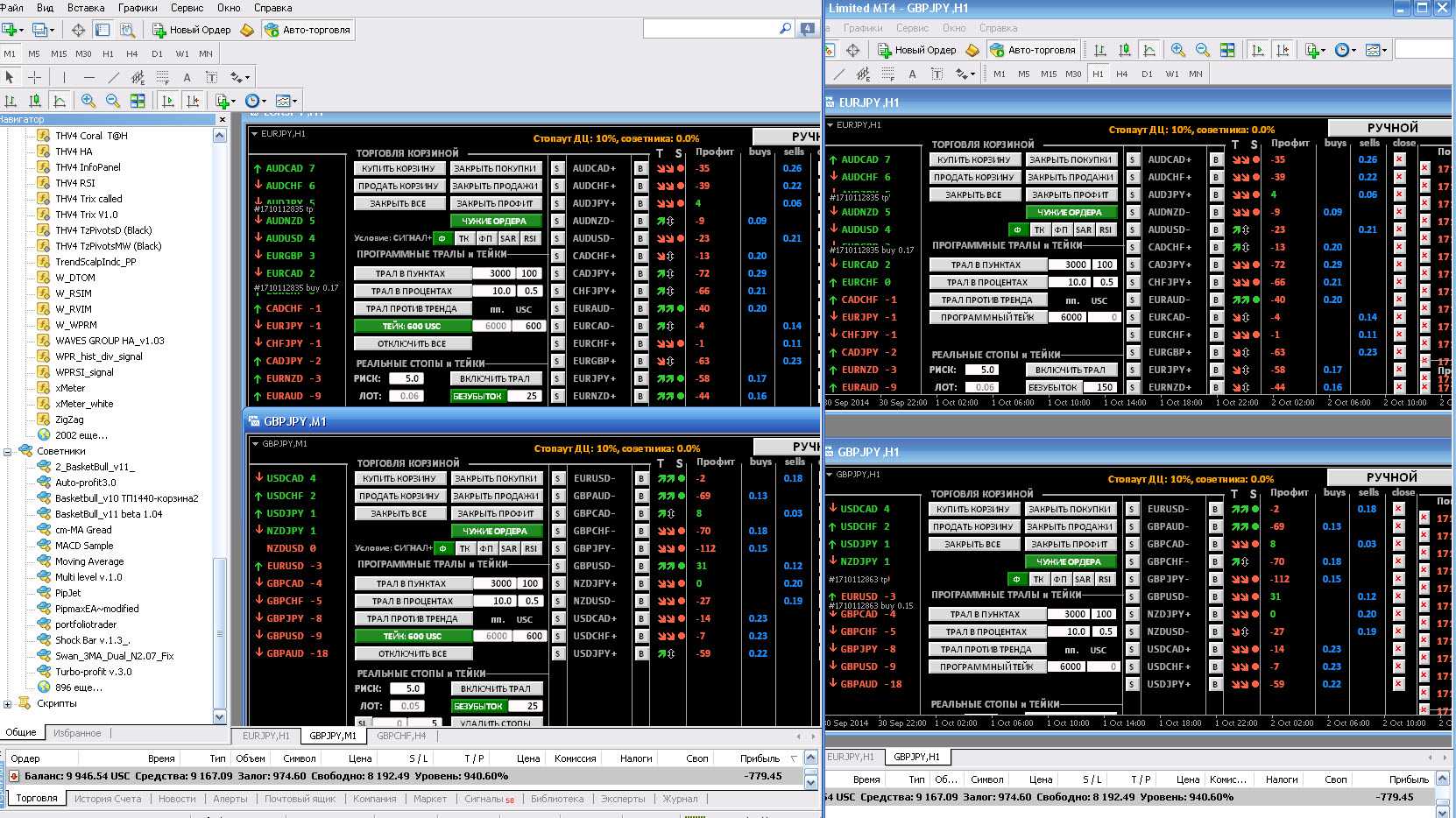Pick the Fibonacci retracement tool in left toolbar
The image size is (1456, 818).
[162, 77]
